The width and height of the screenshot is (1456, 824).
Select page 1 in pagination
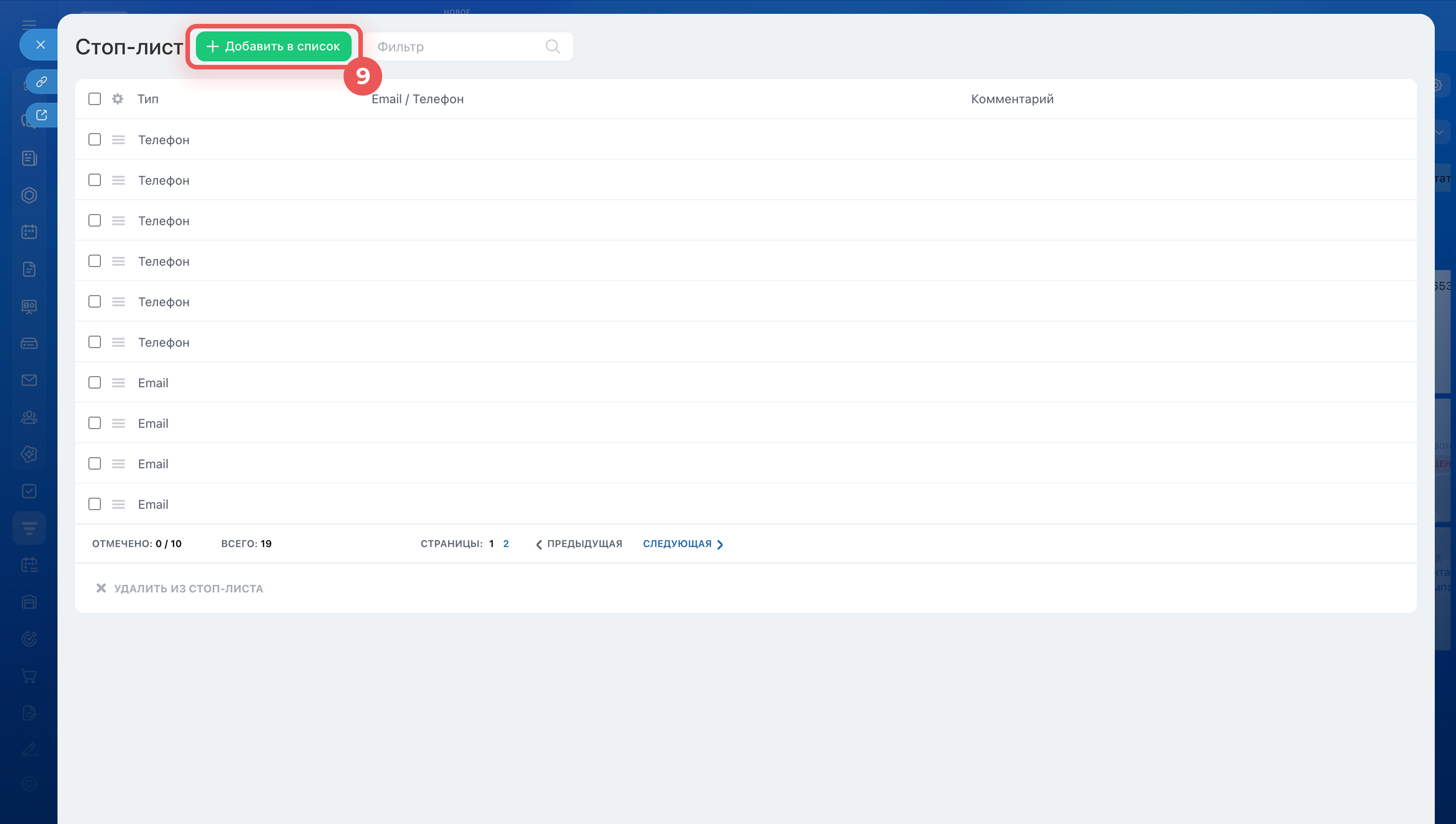(x=491, y=543)
